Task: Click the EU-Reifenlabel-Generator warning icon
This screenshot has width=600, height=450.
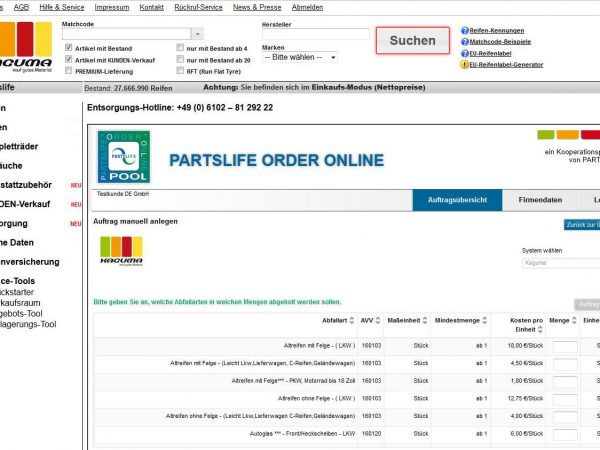Action: (465, 65)
